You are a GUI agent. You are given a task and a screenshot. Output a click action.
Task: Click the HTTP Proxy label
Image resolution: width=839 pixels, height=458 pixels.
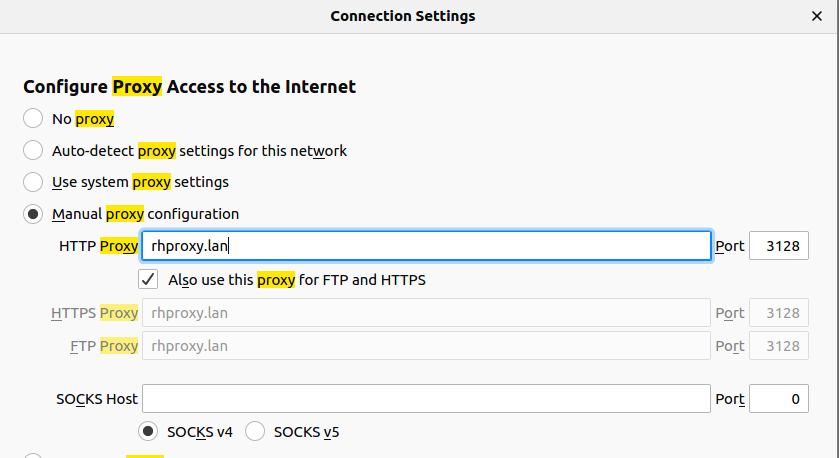[98, 246]
